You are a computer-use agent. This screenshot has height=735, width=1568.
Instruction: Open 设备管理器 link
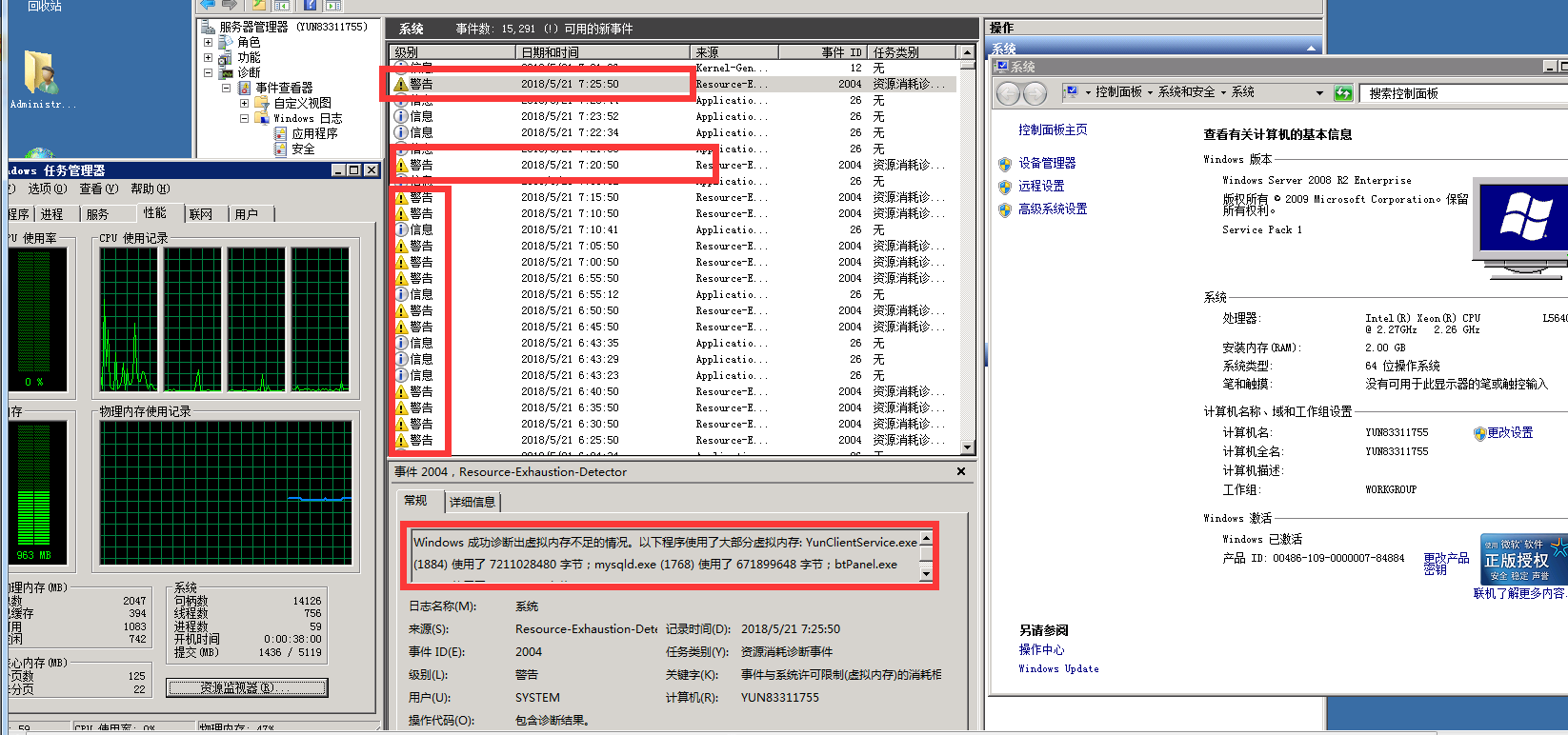tap(1047, 164)
